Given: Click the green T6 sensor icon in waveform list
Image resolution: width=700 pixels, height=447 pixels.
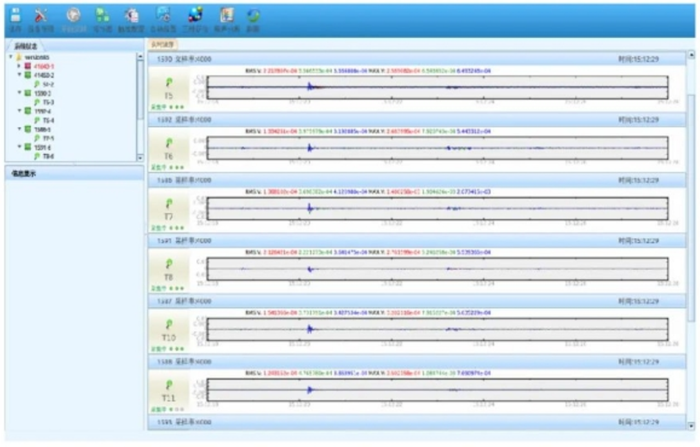Looking at the screenshot, I should (x=169, y=143).
